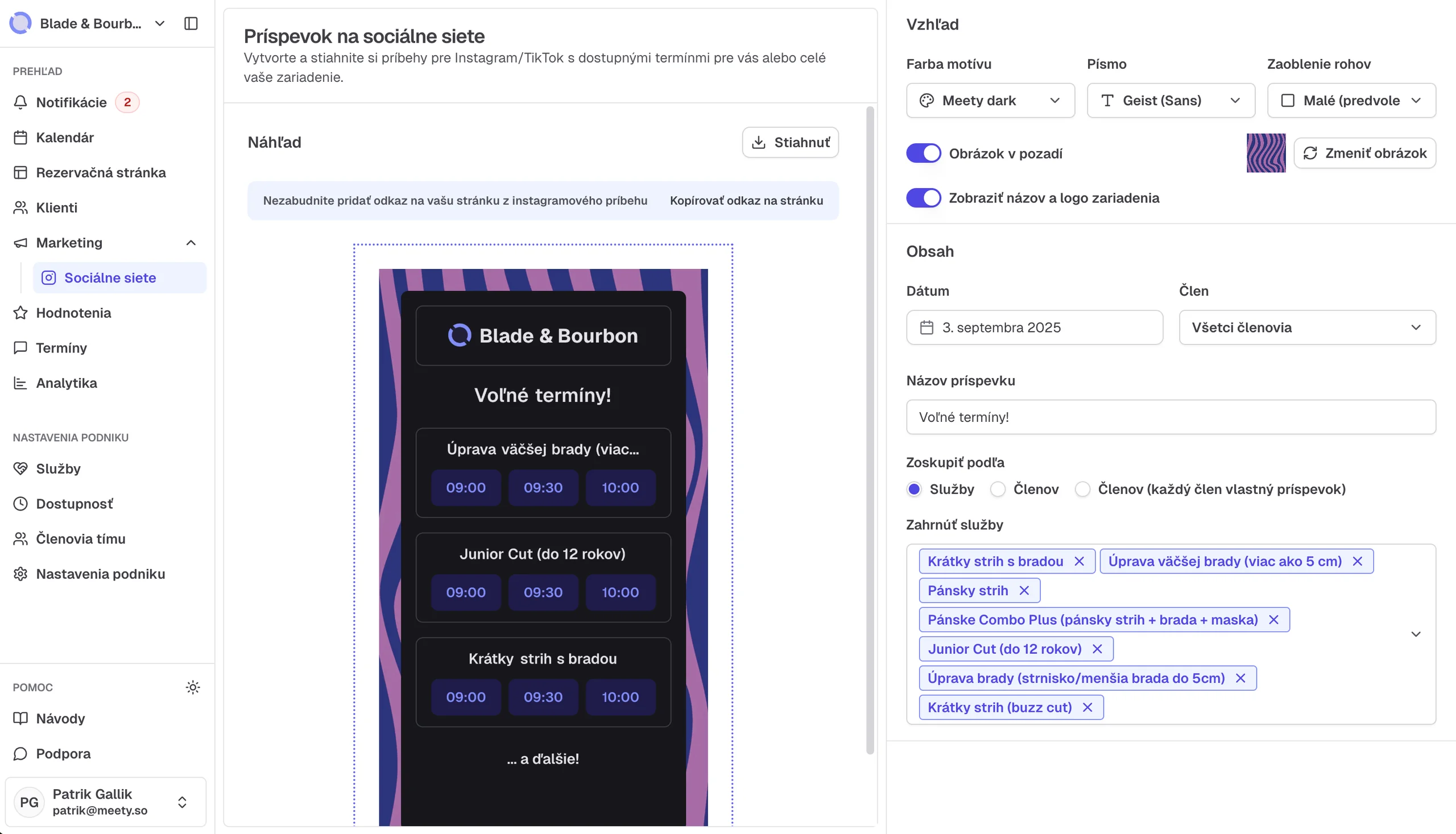Disable the Obrázok v pozadí toggle
Image resolution: width=1456 pixels, height=834 pixels.
(923, 153)
